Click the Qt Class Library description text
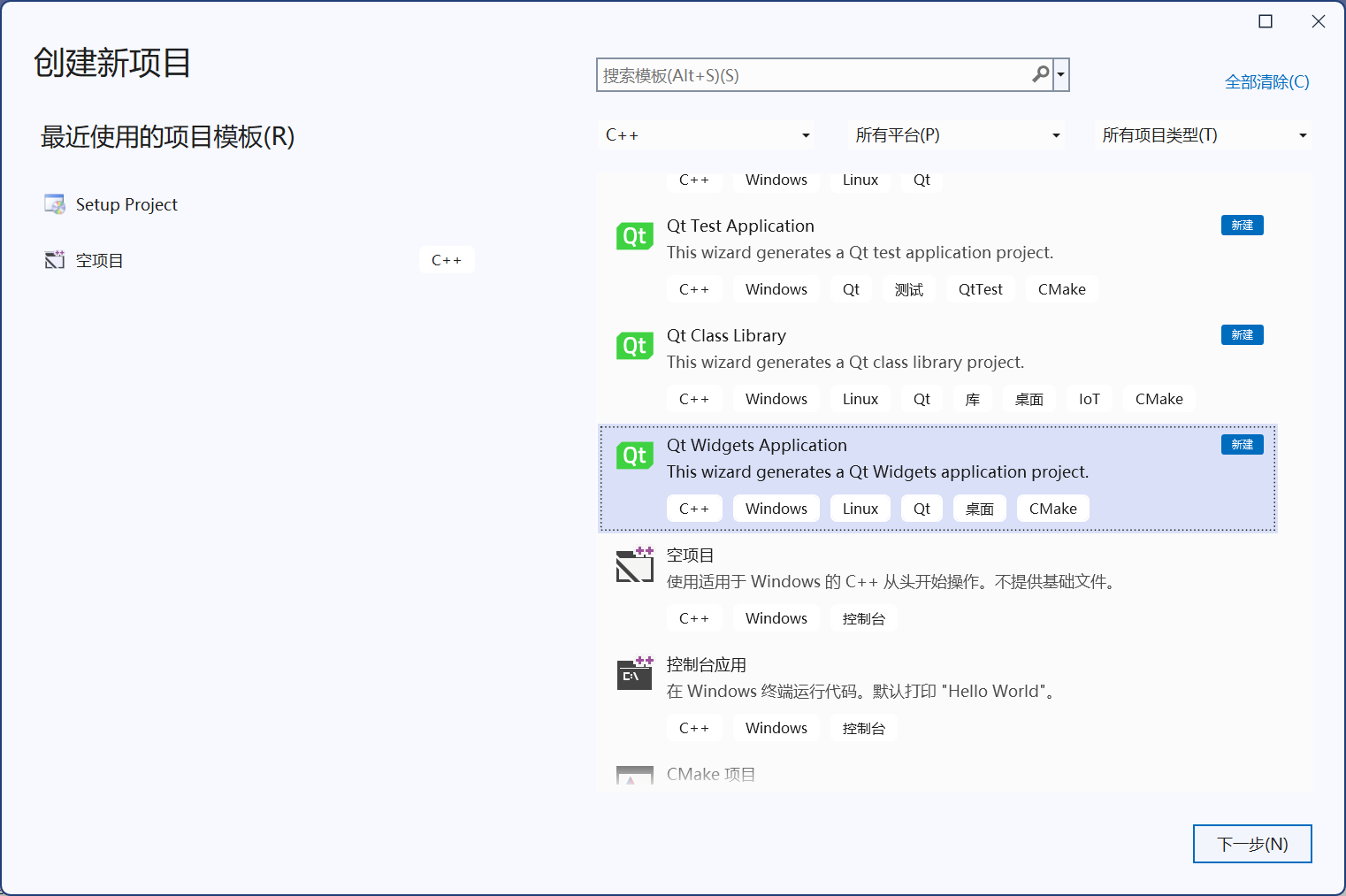This screenshot has width=1346, height=896. click(845, 362)
